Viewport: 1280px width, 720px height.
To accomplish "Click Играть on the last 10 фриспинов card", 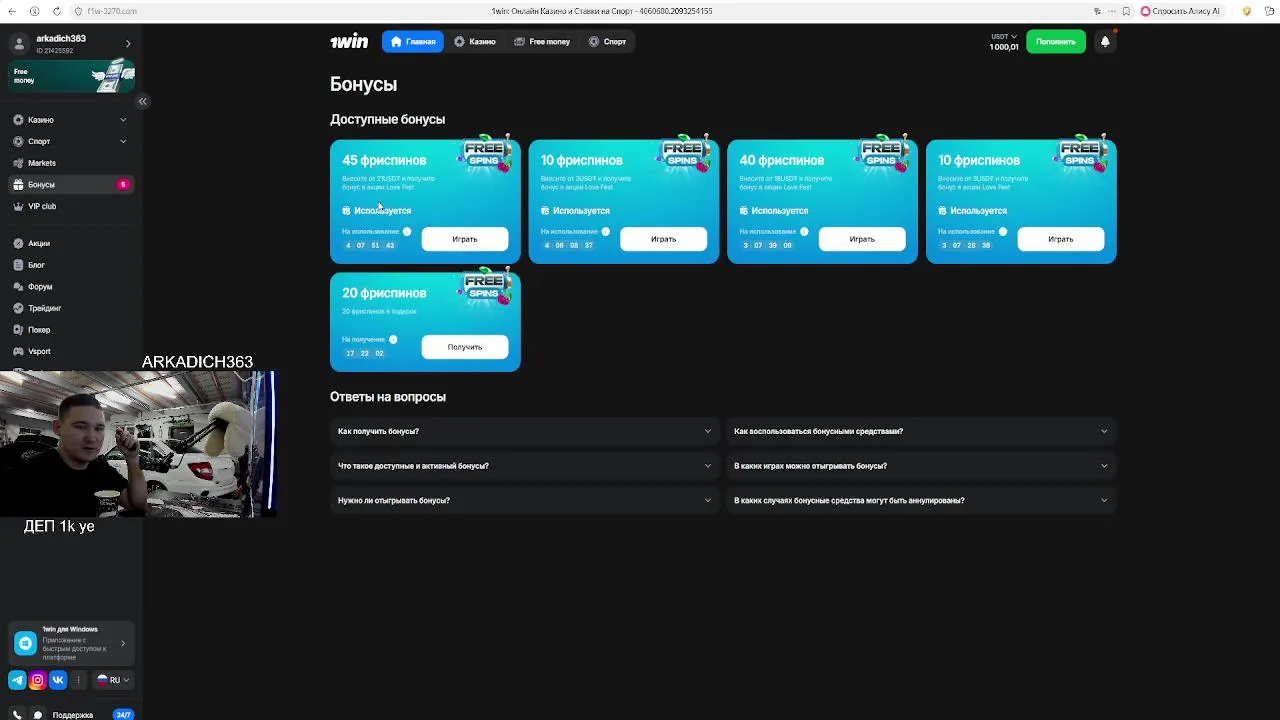I will pyautogui.click(x=1060, y=239).
